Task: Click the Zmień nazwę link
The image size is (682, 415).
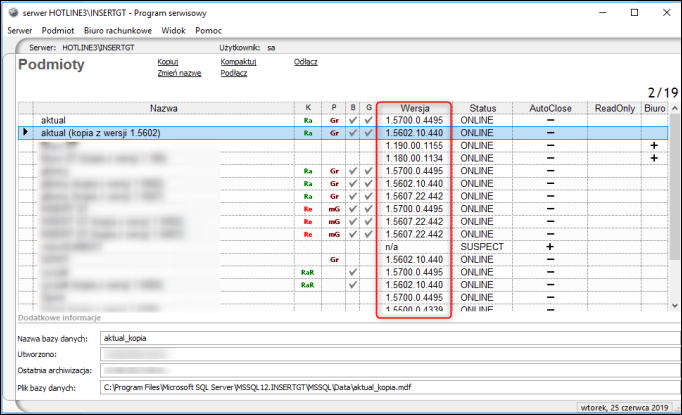Action: pos(179,73)
